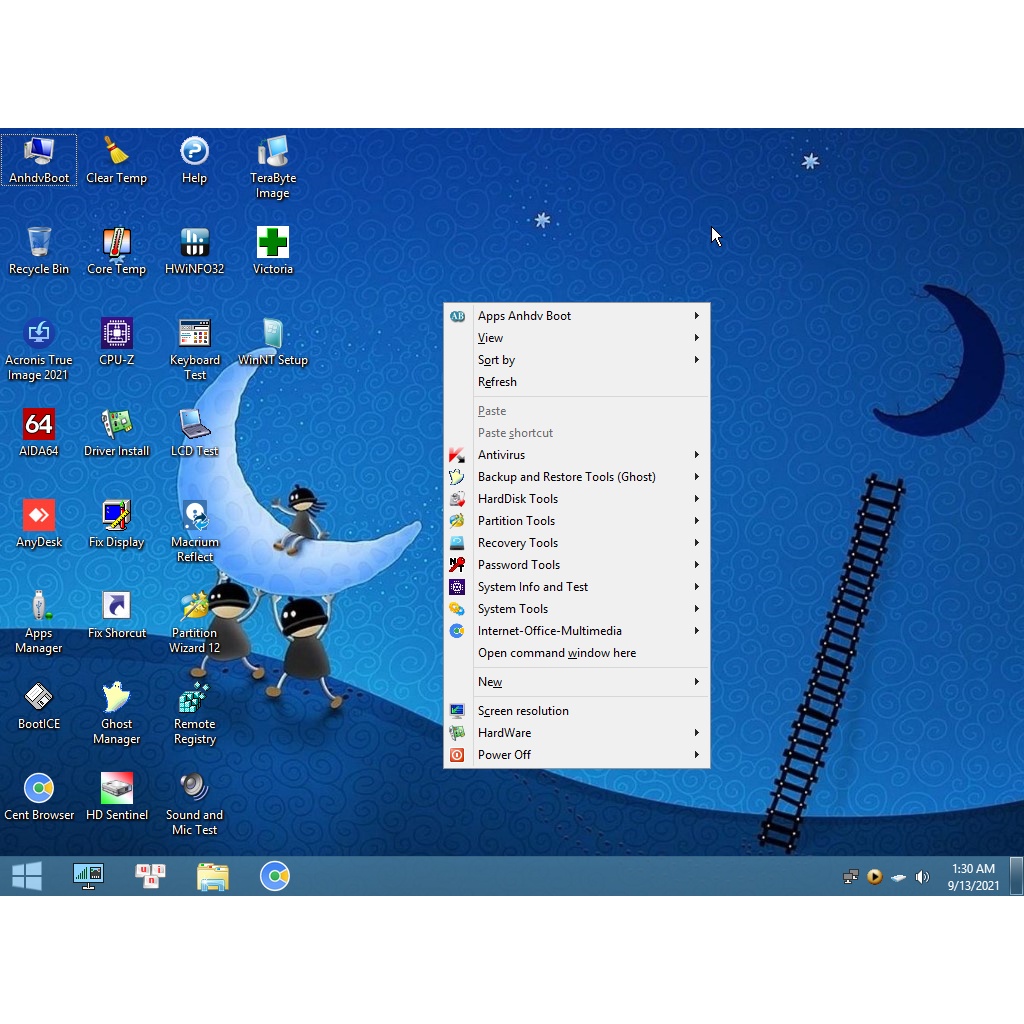Launch Ghost Manager icon
The width and height of the screenshot is (1024, 1024).
tap(116, 713)
